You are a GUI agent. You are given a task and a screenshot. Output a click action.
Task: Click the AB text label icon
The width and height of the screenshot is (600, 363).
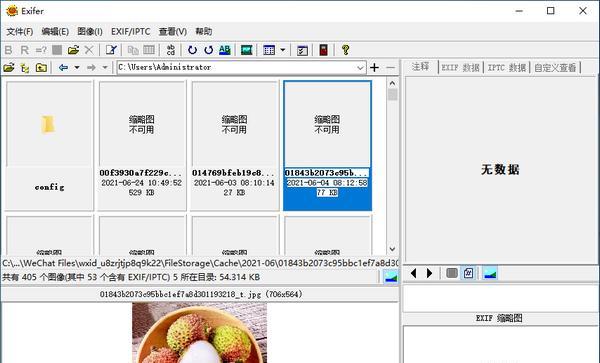pos(225,50)
